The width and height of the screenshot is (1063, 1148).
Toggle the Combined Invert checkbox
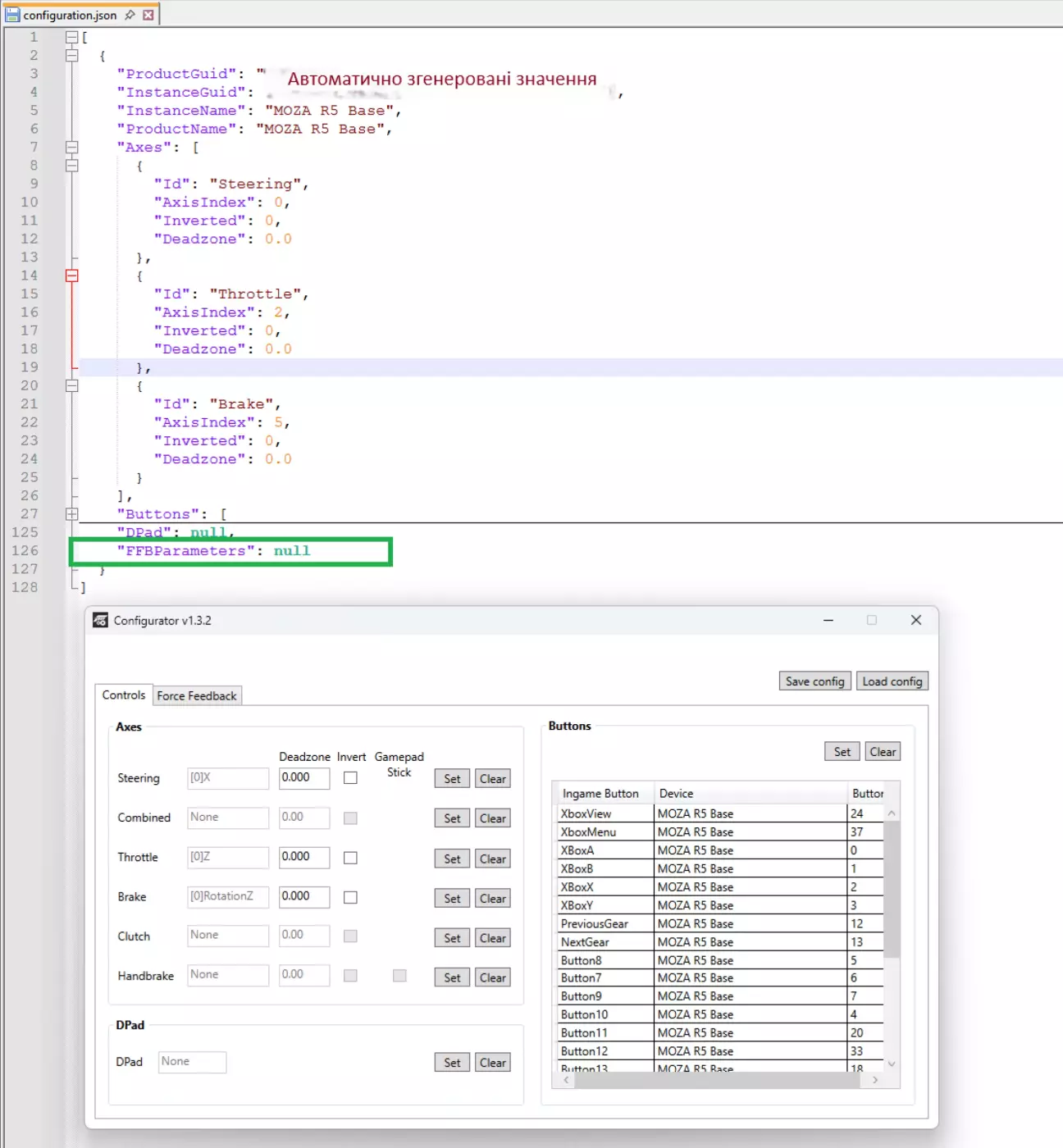click(350, 818)
